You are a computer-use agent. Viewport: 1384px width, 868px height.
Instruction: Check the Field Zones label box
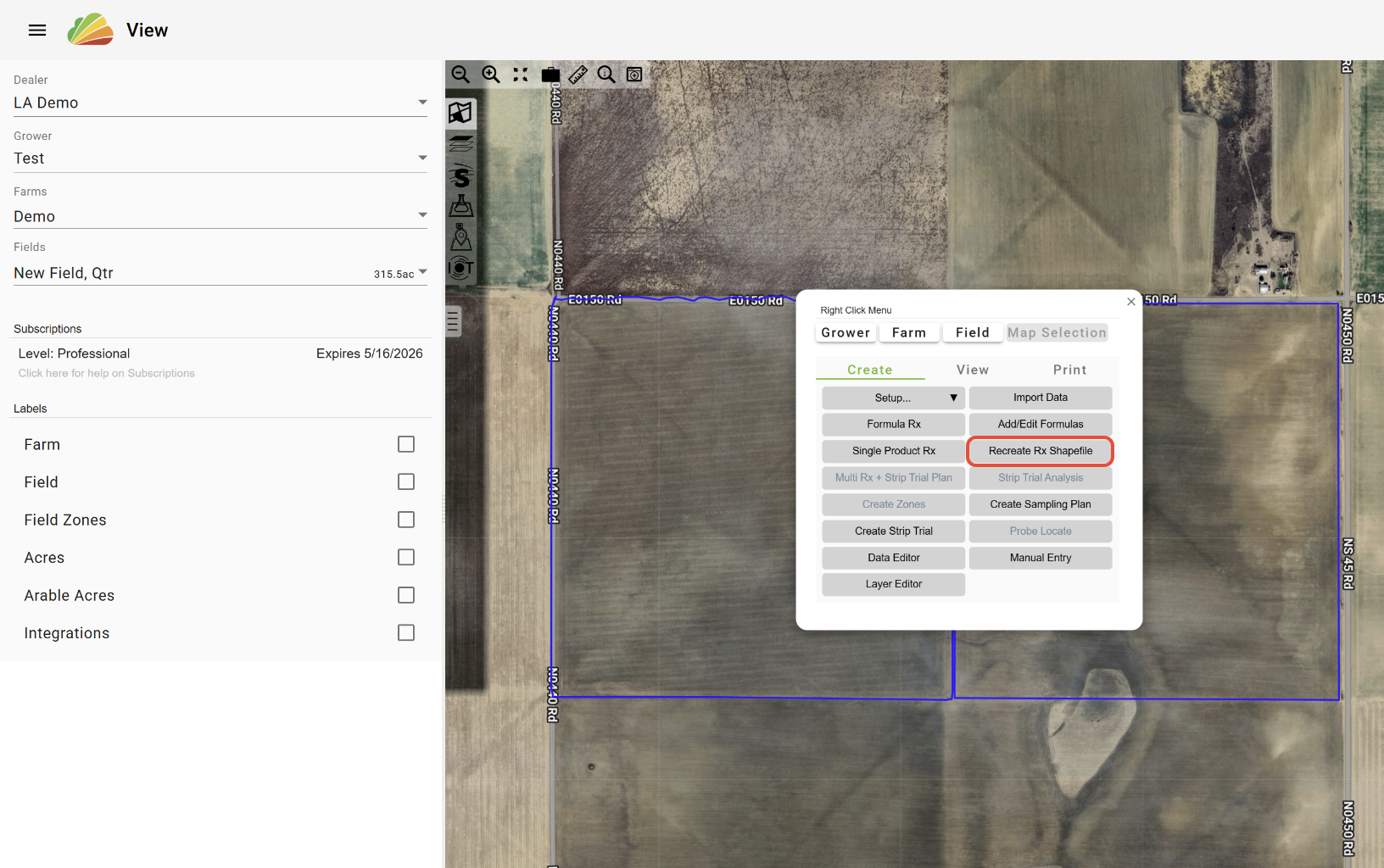406,520
